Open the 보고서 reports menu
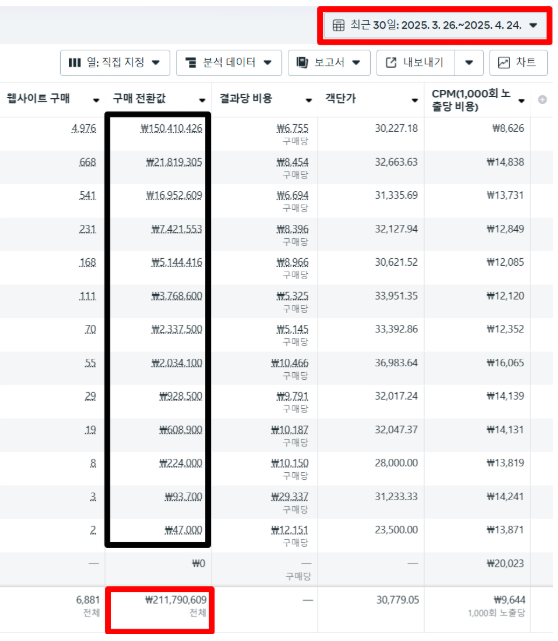The image size is (558, 641). tap(329, 63)
